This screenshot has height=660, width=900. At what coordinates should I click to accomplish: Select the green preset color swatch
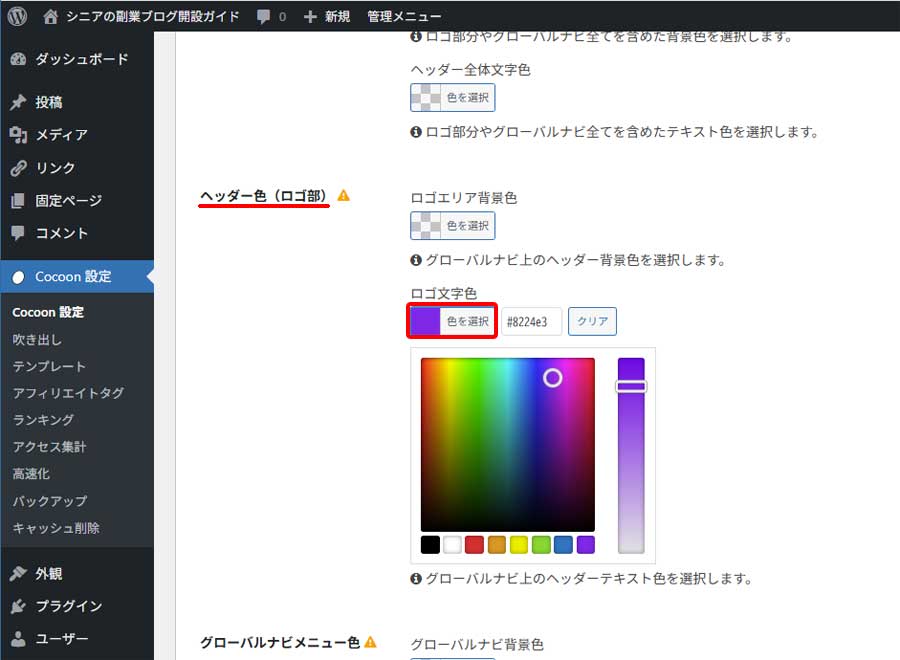coord(540,544)
